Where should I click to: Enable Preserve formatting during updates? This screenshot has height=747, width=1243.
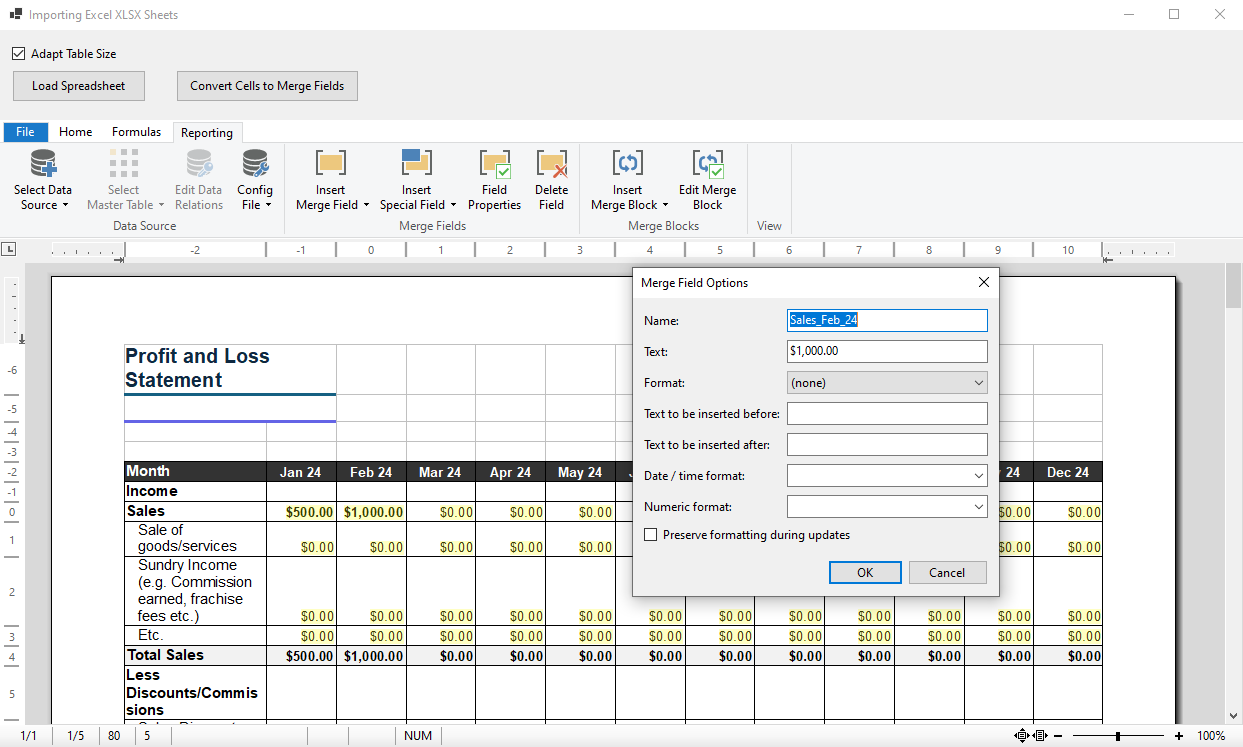[x=651, y=535]
